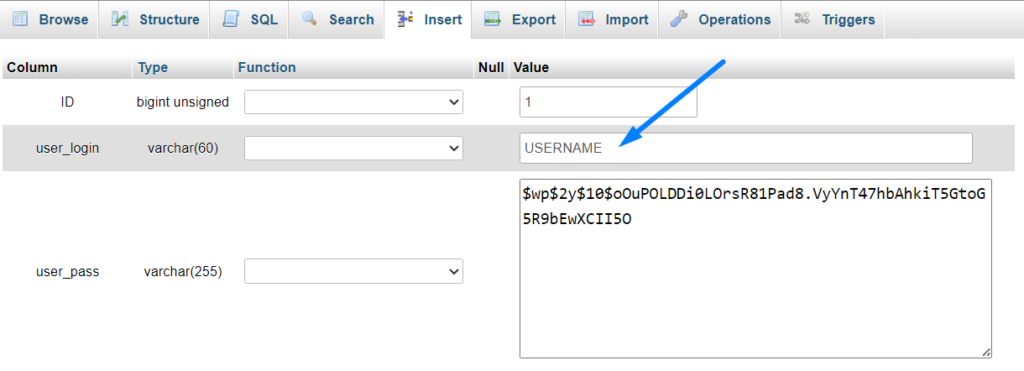Click the Browse tab table icon
Image resolution: width=1024 pixels, height=371 pixels.
point(20,19)
